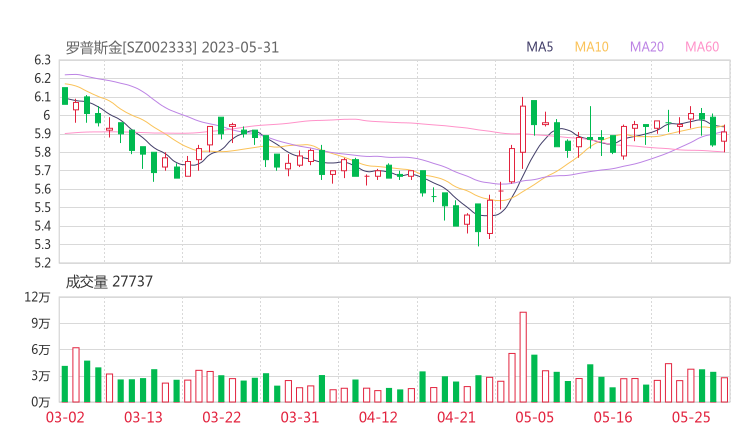
Task: Select the 03-02 date axis label
Action: [65, 416]
